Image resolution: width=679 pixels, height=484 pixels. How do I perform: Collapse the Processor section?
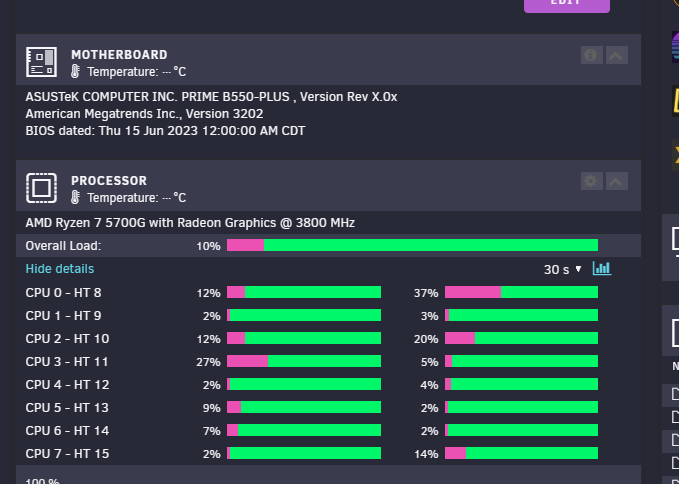click(x=617, y=181)
